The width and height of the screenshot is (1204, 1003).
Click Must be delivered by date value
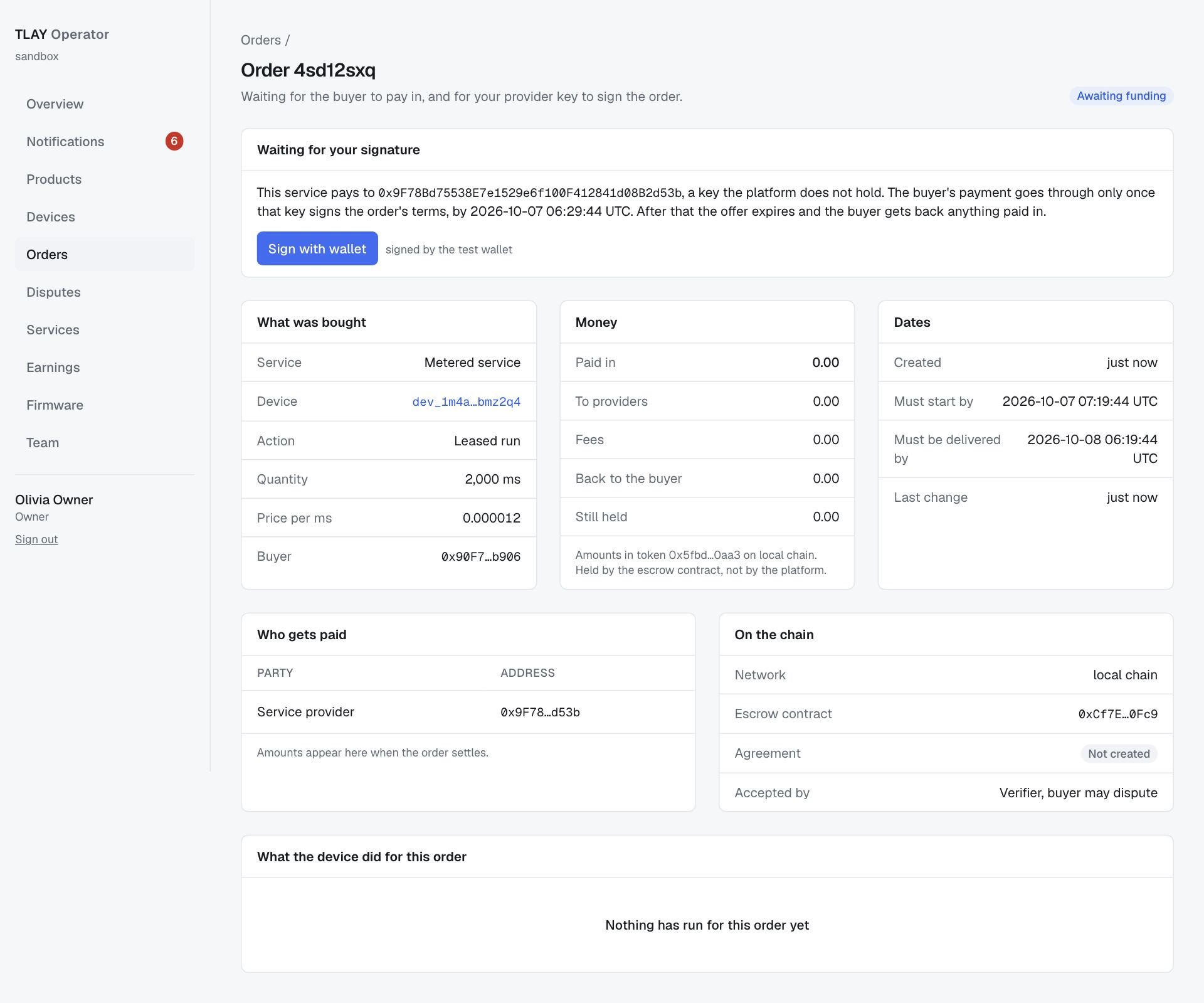pos(1092,449)
